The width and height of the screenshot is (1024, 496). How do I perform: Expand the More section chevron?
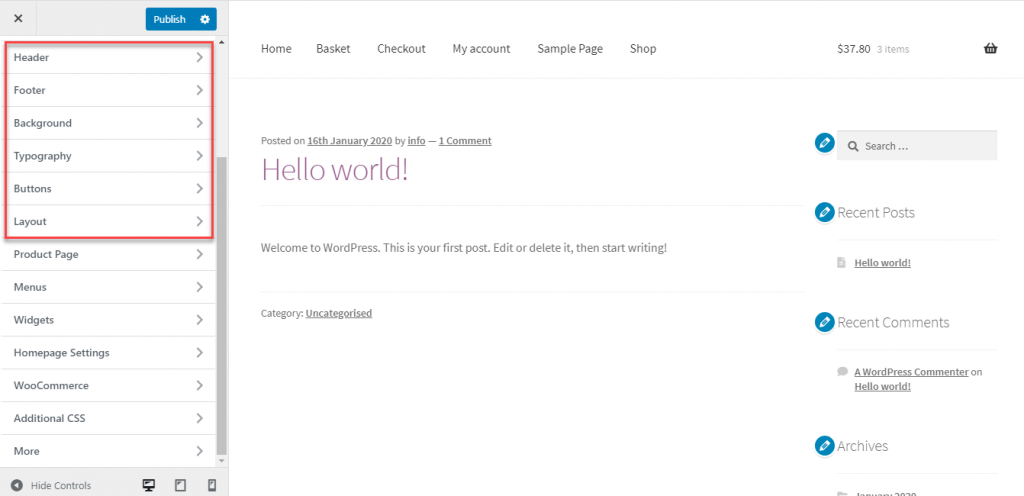[200, 451]
